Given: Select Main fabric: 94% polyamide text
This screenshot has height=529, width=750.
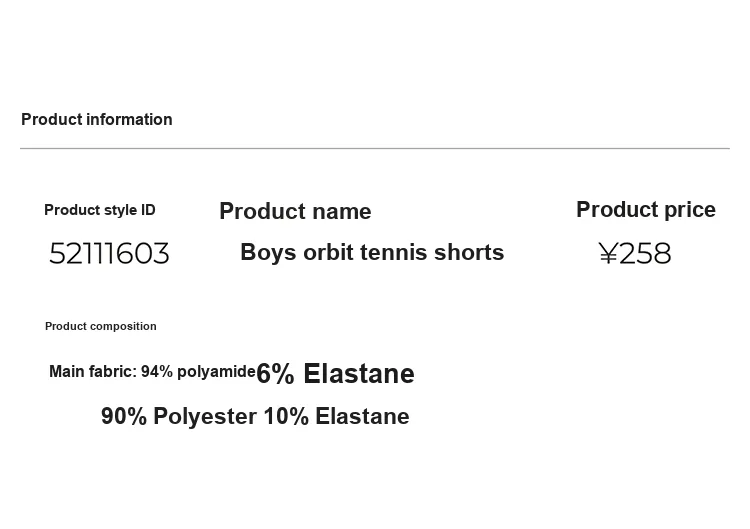Looking at the screenshot, I should pyautogui.click(x=152, y=372).
